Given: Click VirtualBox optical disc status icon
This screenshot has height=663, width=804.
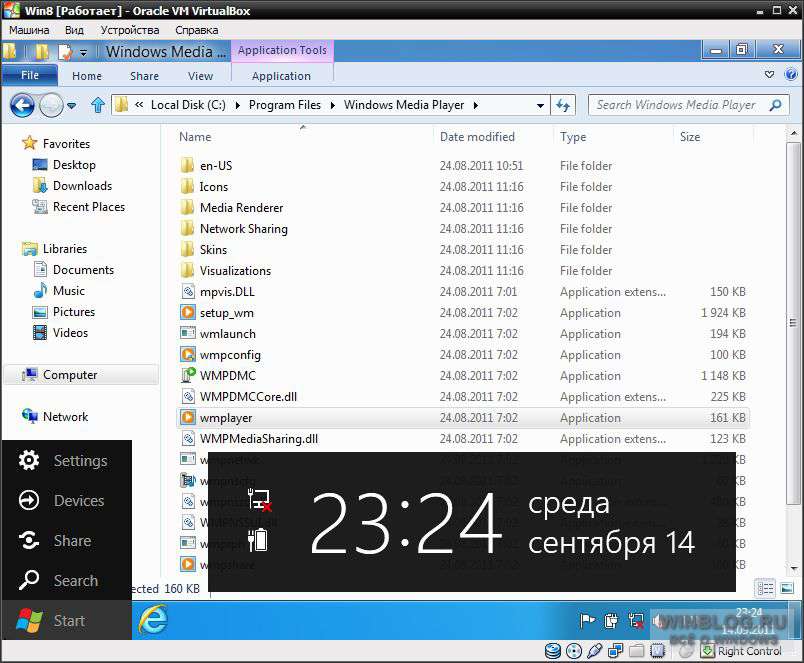Looking at the screenshot, I should coord(574,651).
